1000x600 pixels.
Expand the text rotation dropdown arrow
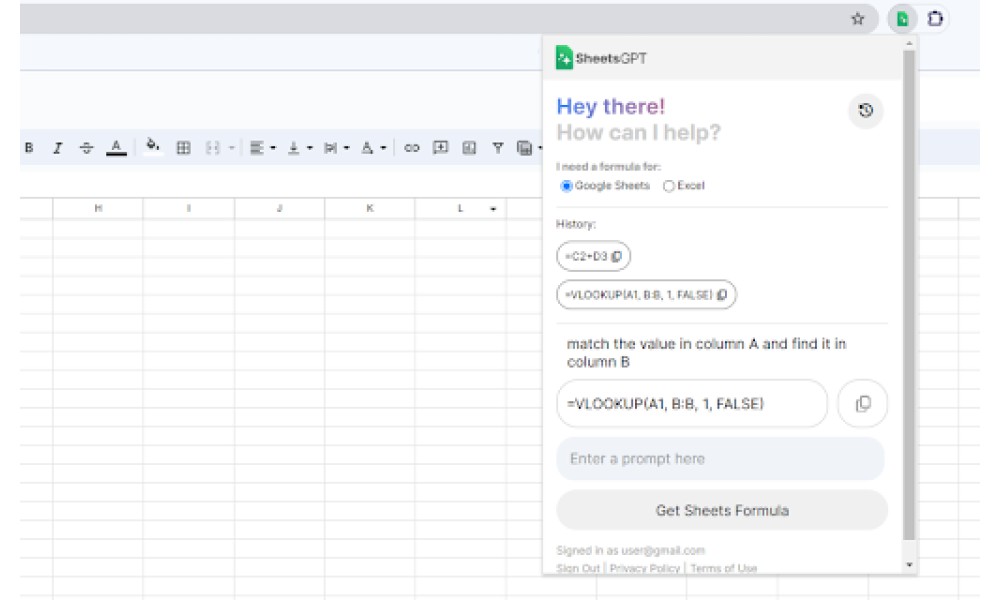tap(383, 148)
